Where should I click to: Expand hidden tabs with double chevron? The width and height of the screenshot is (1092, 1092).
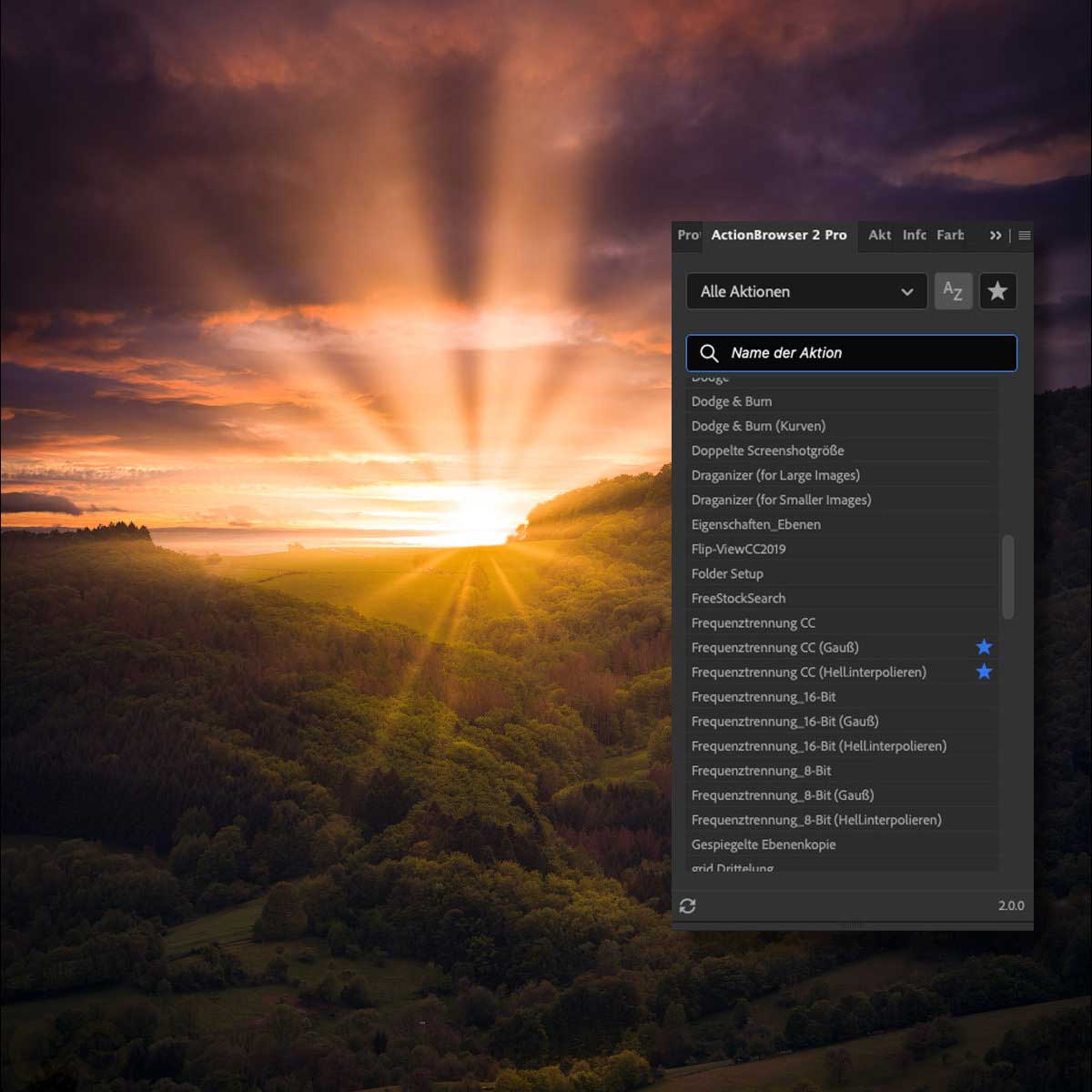[996, 236]
